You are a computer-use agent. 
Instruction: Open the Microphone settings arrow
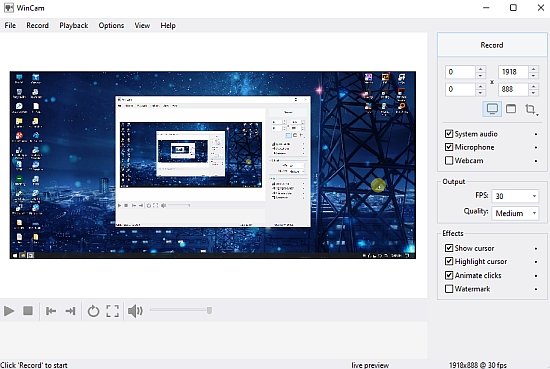coord(536,148)
